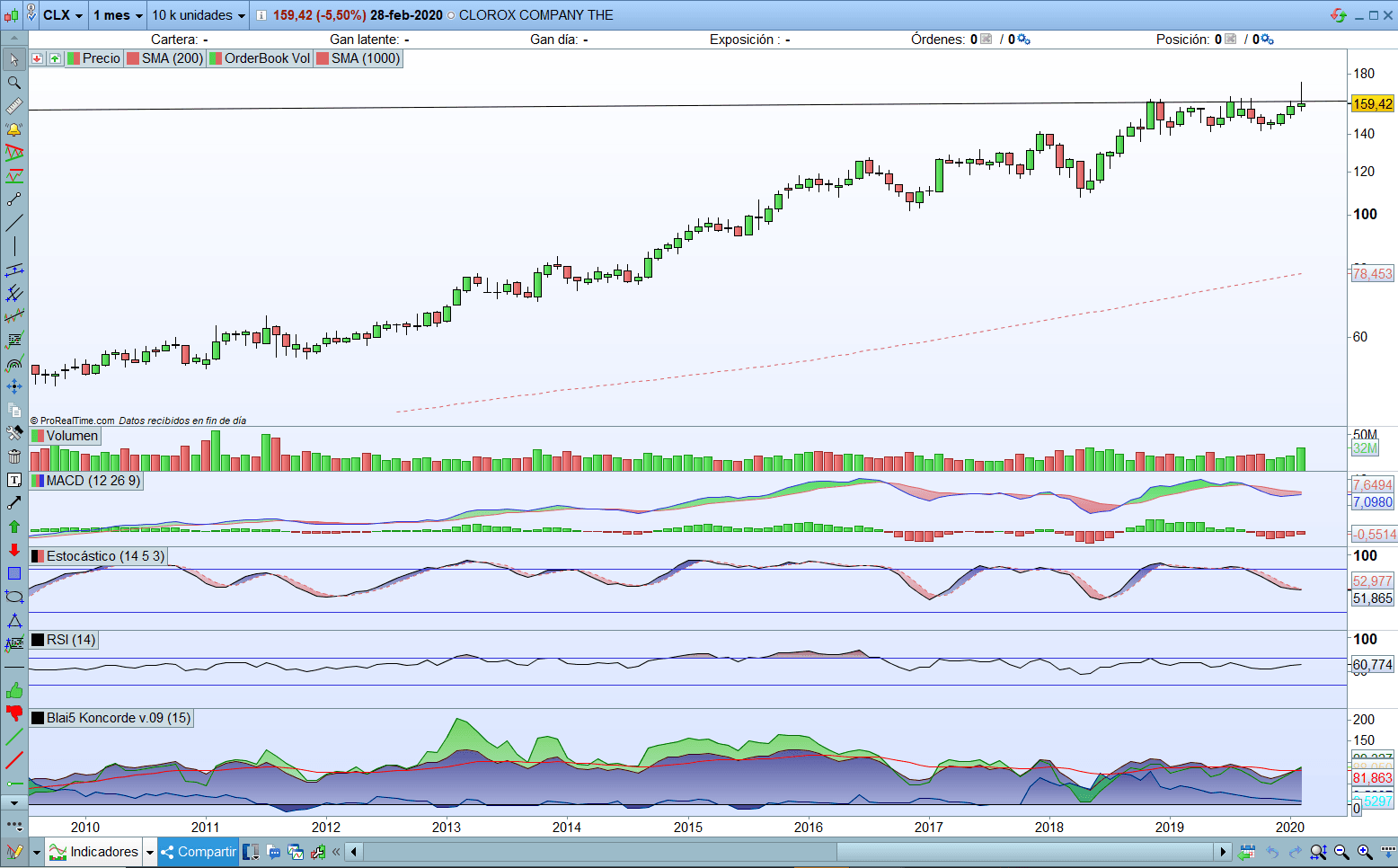Select the blue rectangle drawing tool
This screenshot has height=868, width=1398.
(13, 573)
